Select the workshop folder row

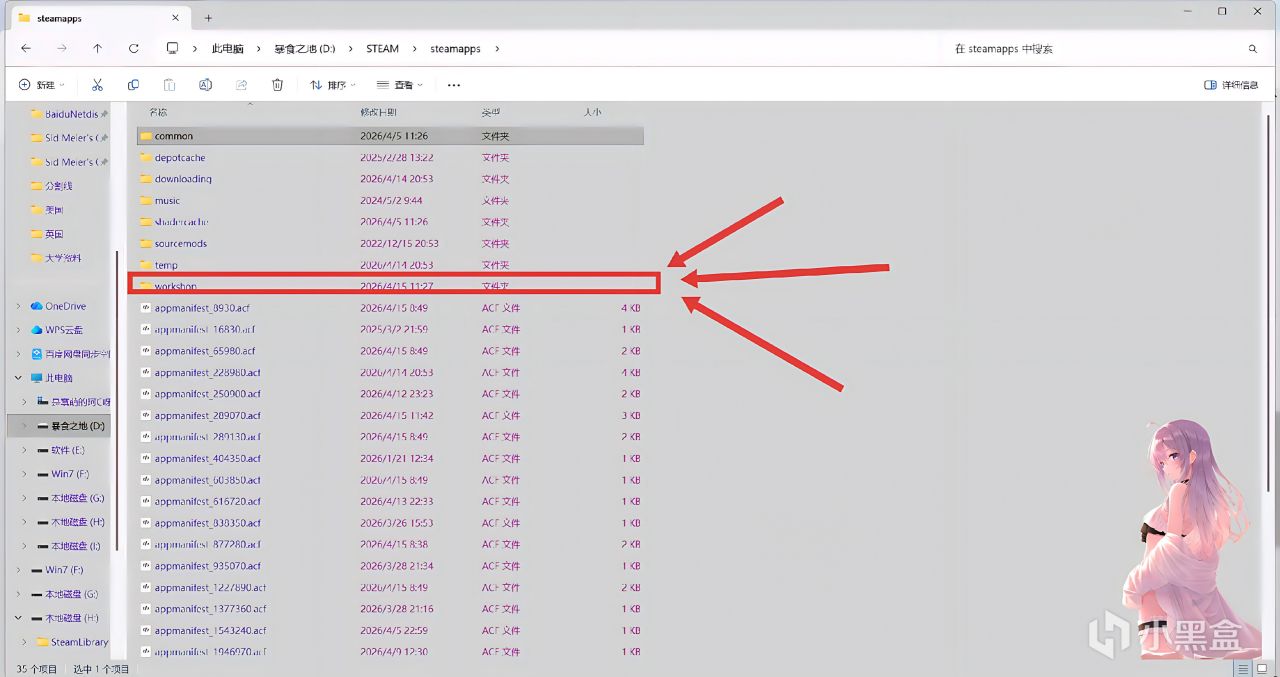(390, 286)
